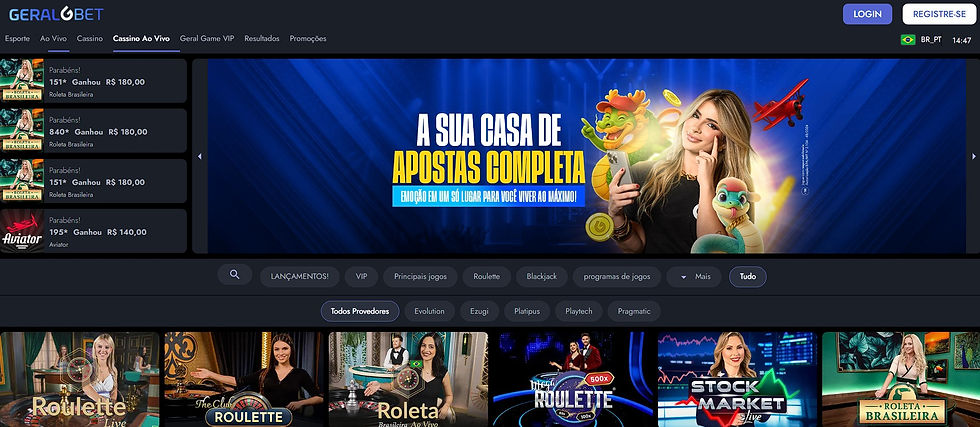
Task: Open Stock Market Live game card
Action: tap(737, 379)
